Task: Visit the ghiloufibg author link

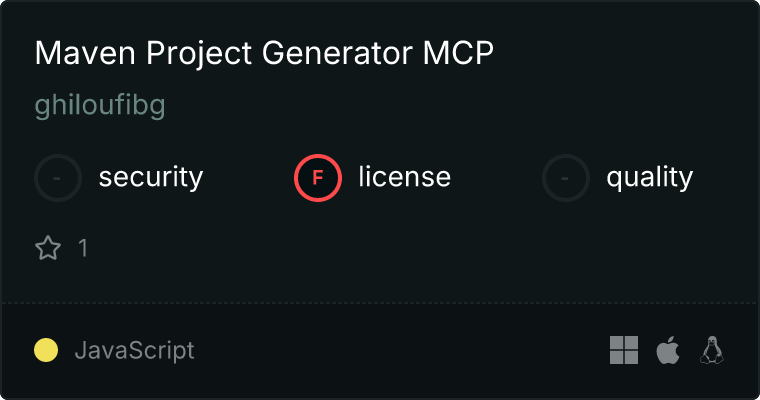Action: (x=99, y=107)
